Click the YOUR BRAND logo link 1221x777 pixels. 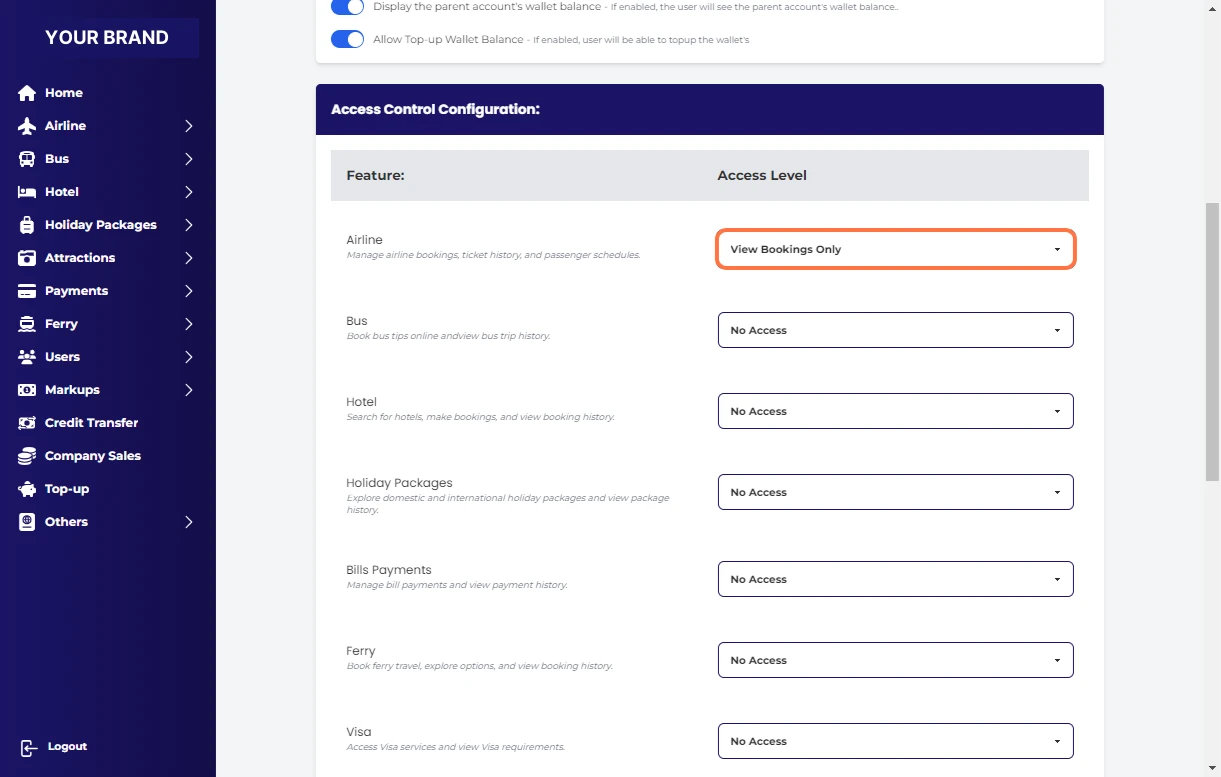[107, 38]
